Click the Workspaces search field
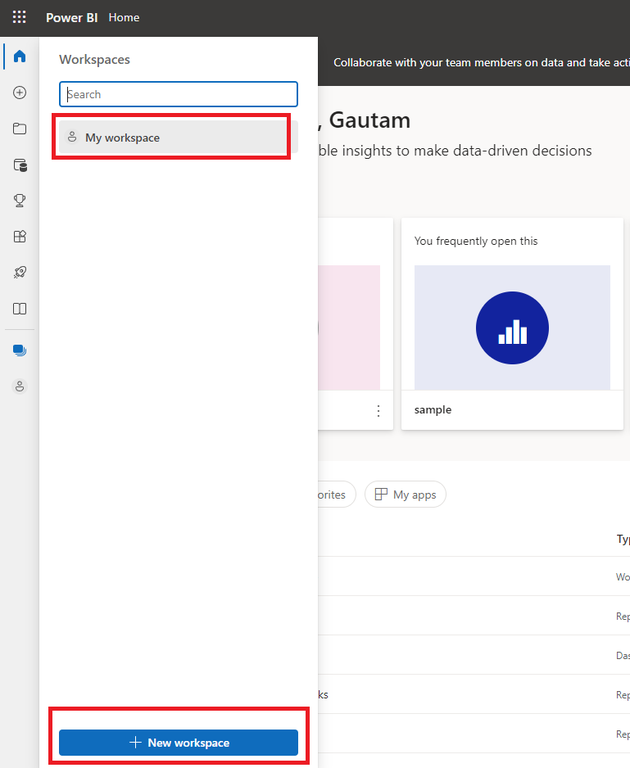The image size is (630, 768). coord(178,94)
